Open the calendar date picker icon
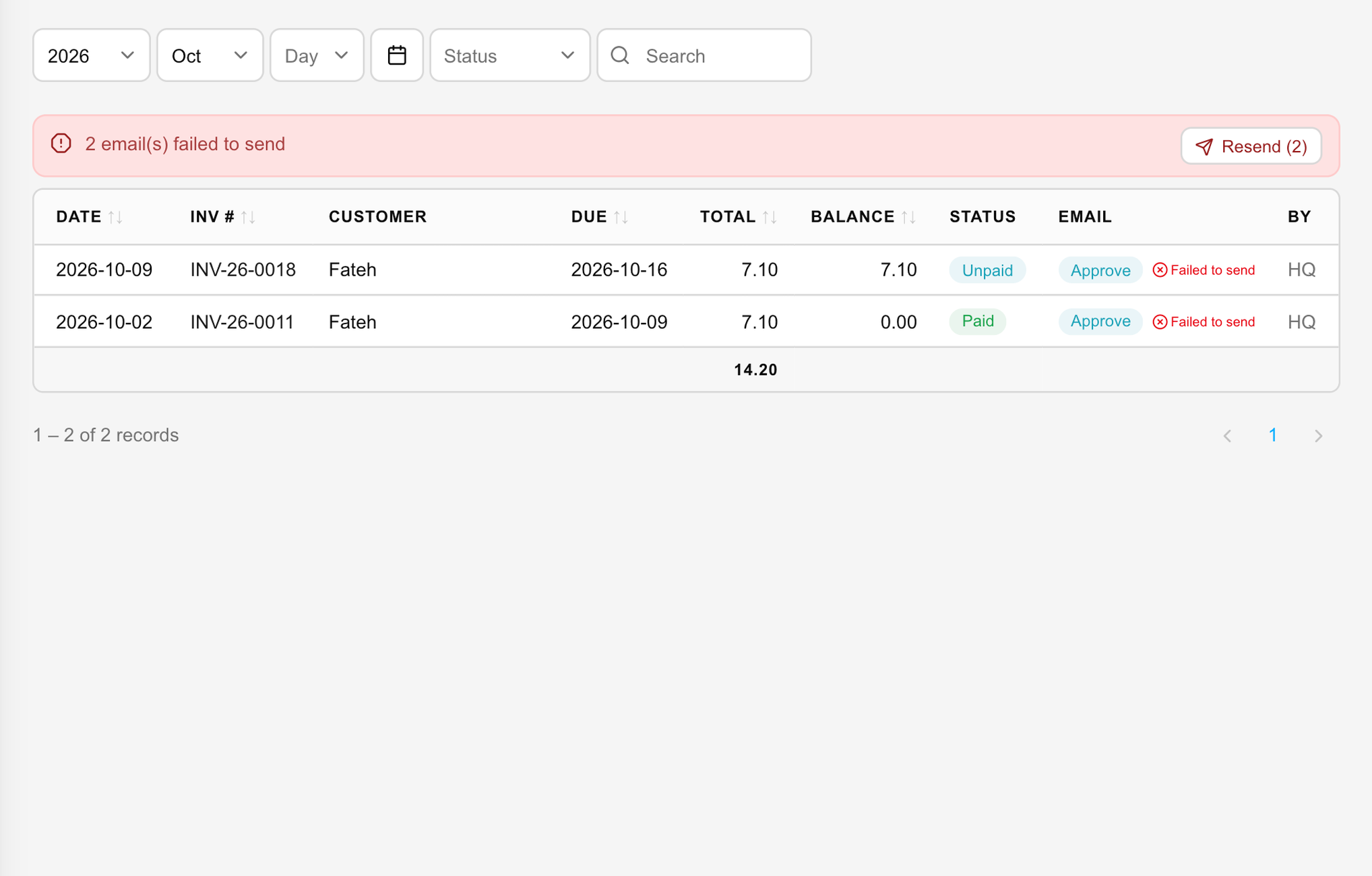This screenshot has width=1372, height=876. 397,55
